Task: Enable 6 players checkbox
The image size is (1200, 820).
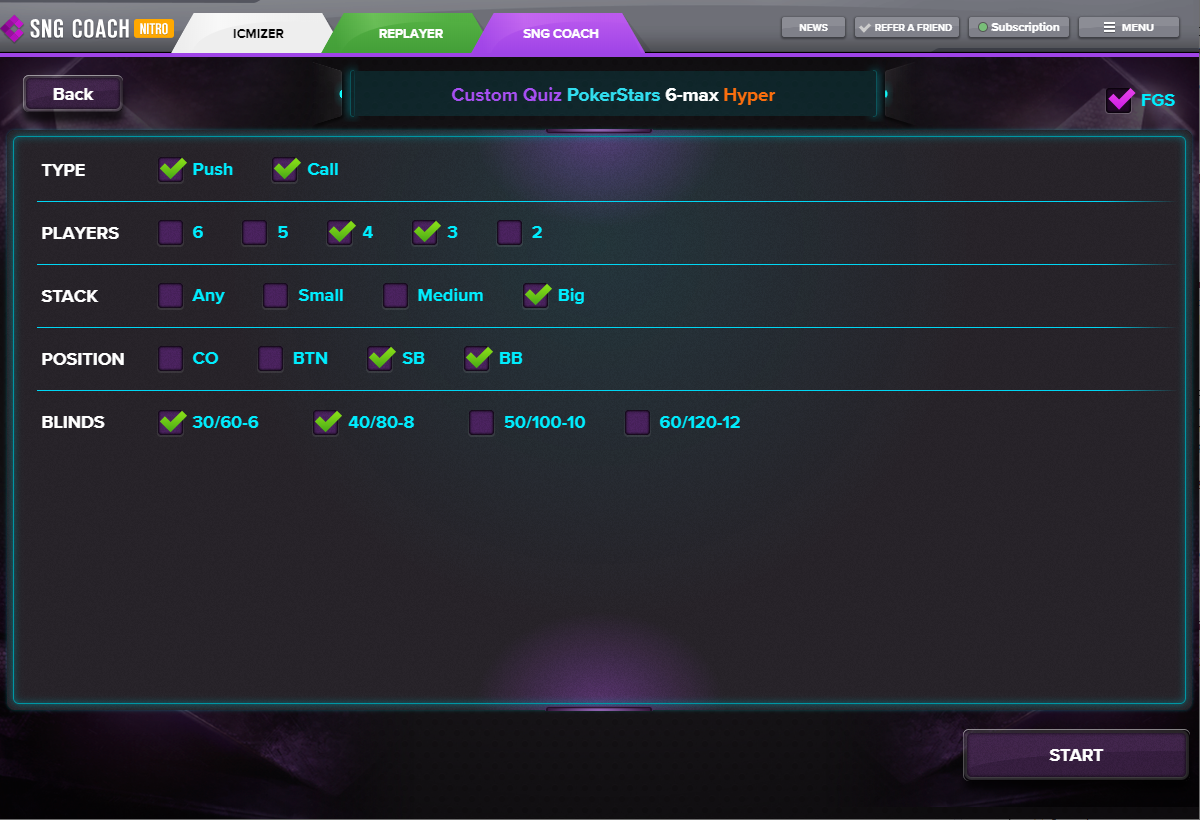Action: 171,233
